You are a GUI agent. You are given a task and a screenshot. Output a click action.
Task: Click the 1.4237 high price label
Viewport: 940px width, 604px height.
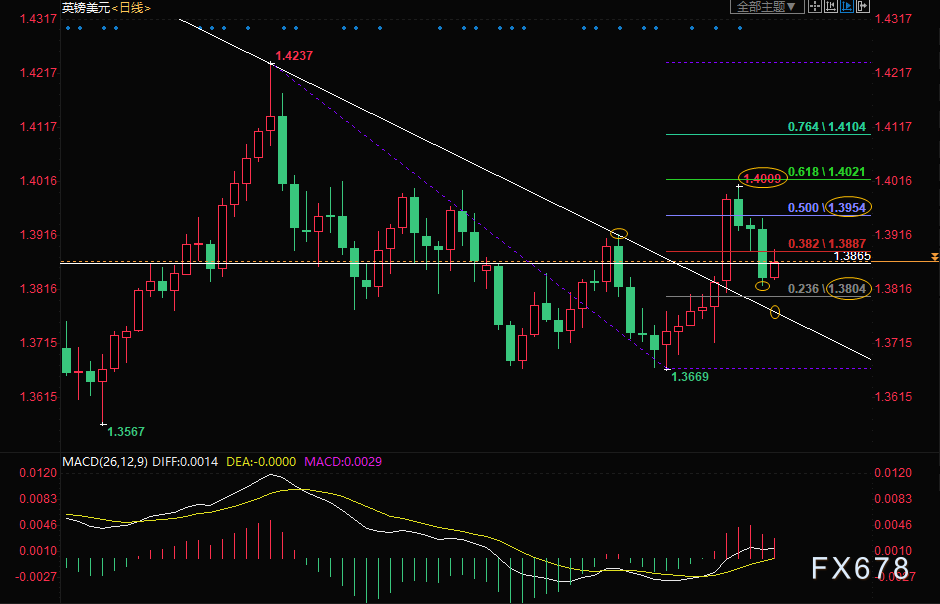tap(295, 57)
